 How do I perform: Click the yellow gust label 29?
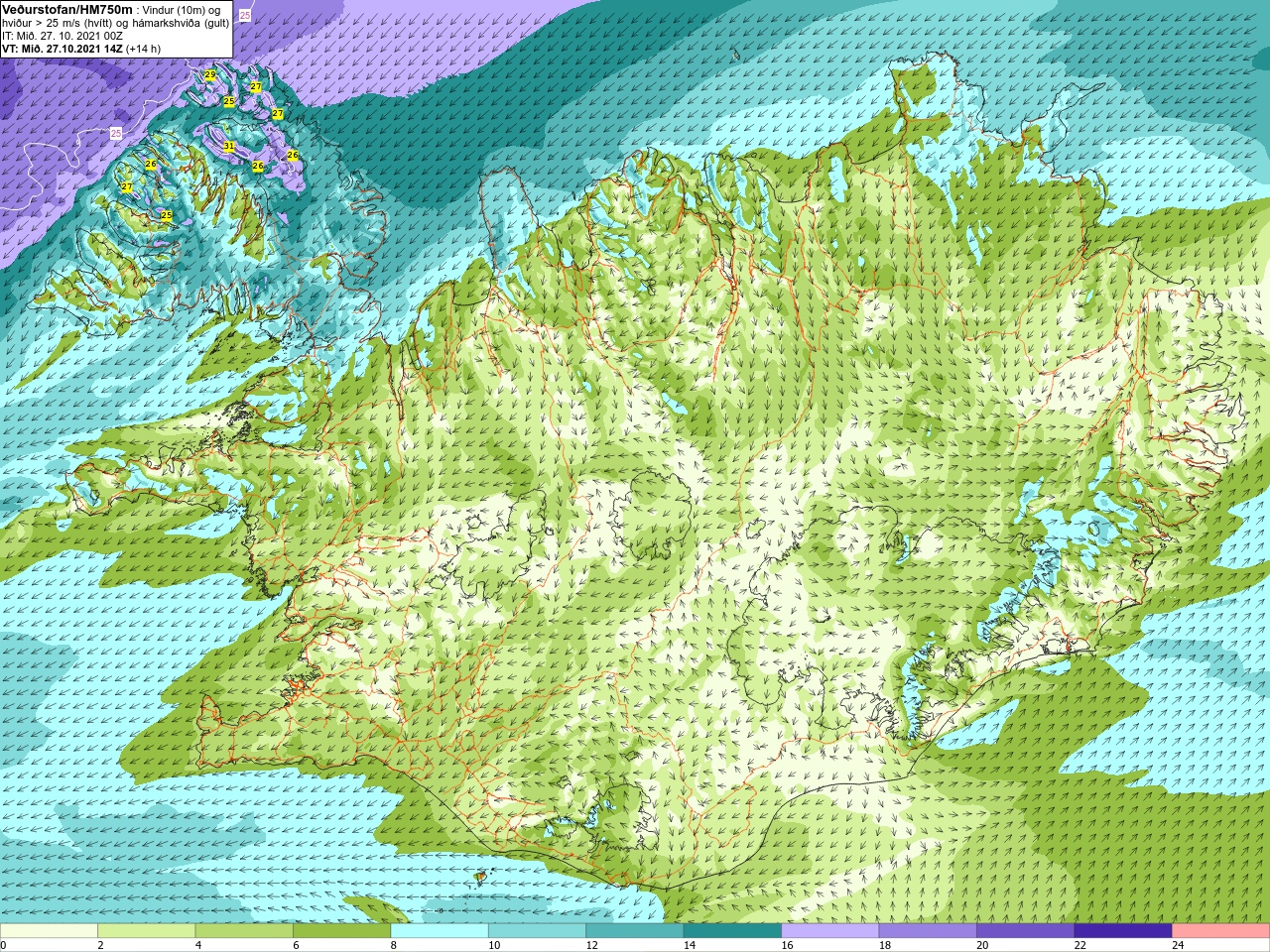click(x=210, y=75)
